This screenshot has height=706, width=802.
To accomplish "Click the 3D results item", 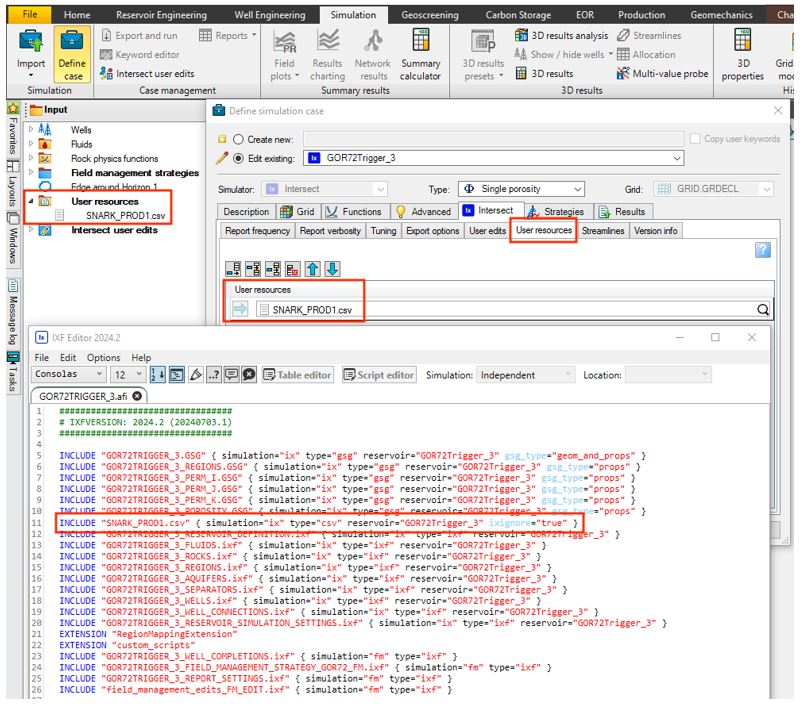I will coord(544,74).
